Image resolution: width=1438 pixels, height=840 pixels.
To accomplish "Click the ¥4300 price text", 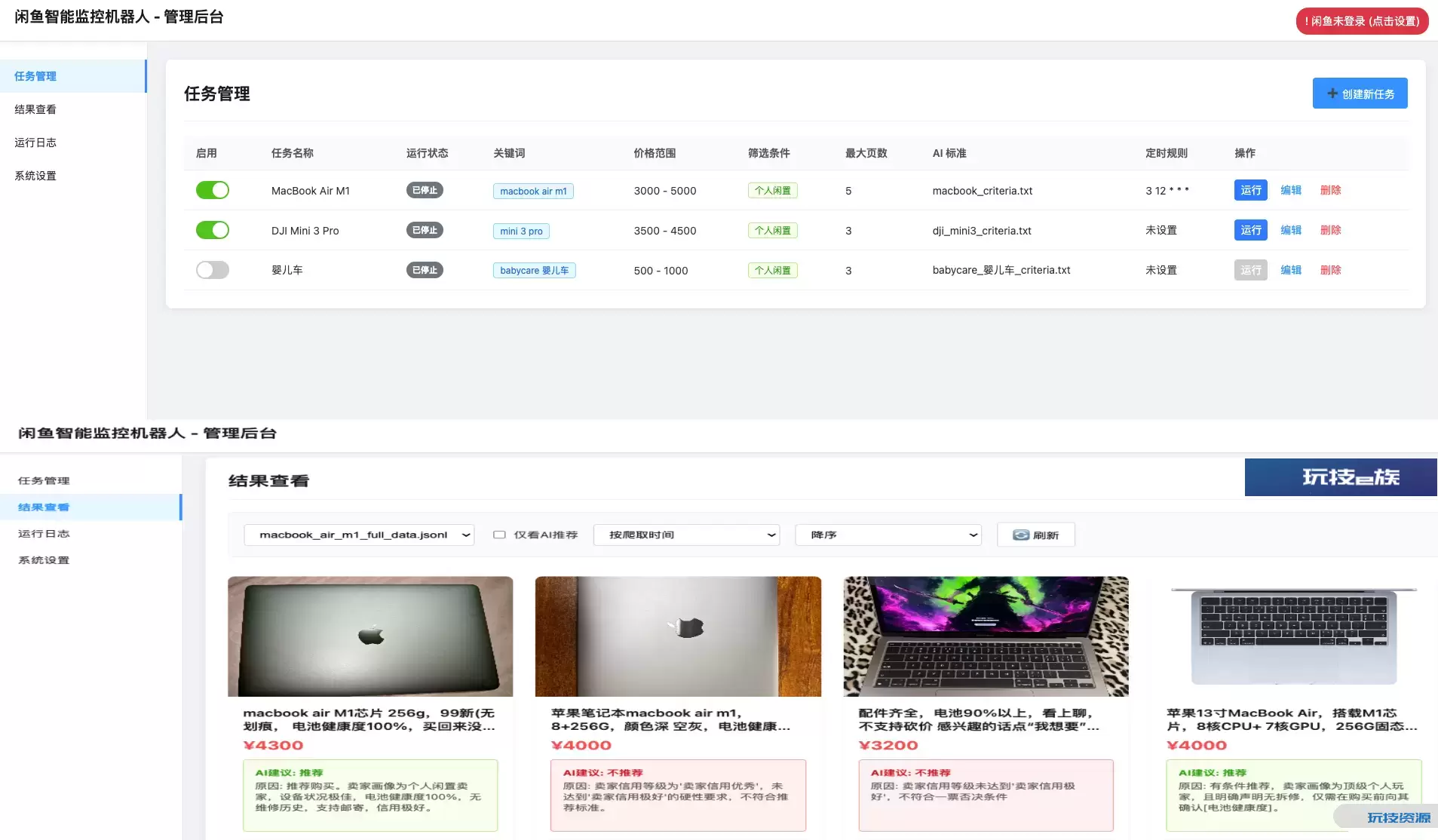I will pos(273,745).
